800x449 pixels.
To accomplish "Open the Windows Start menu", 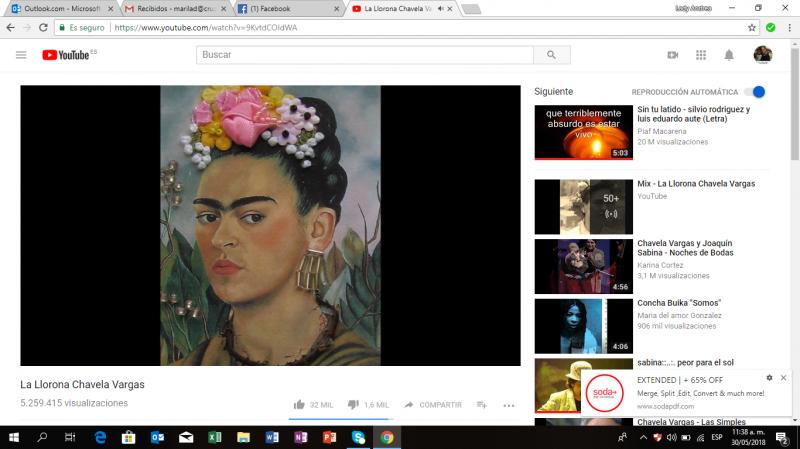I will coord(14,437).
